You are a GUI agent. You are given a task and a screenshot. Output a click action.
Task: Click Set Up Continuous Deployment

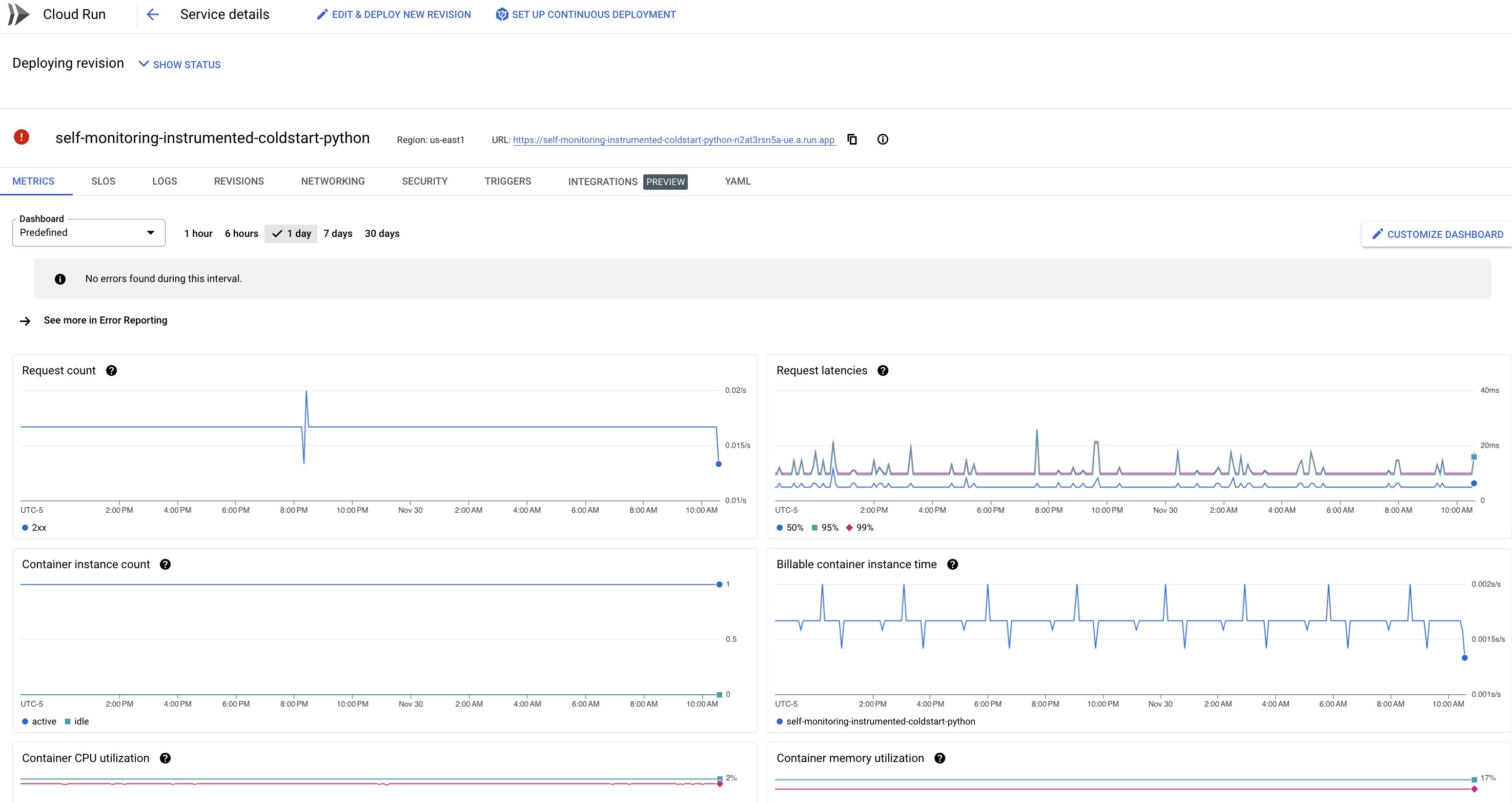pos(585,15)
